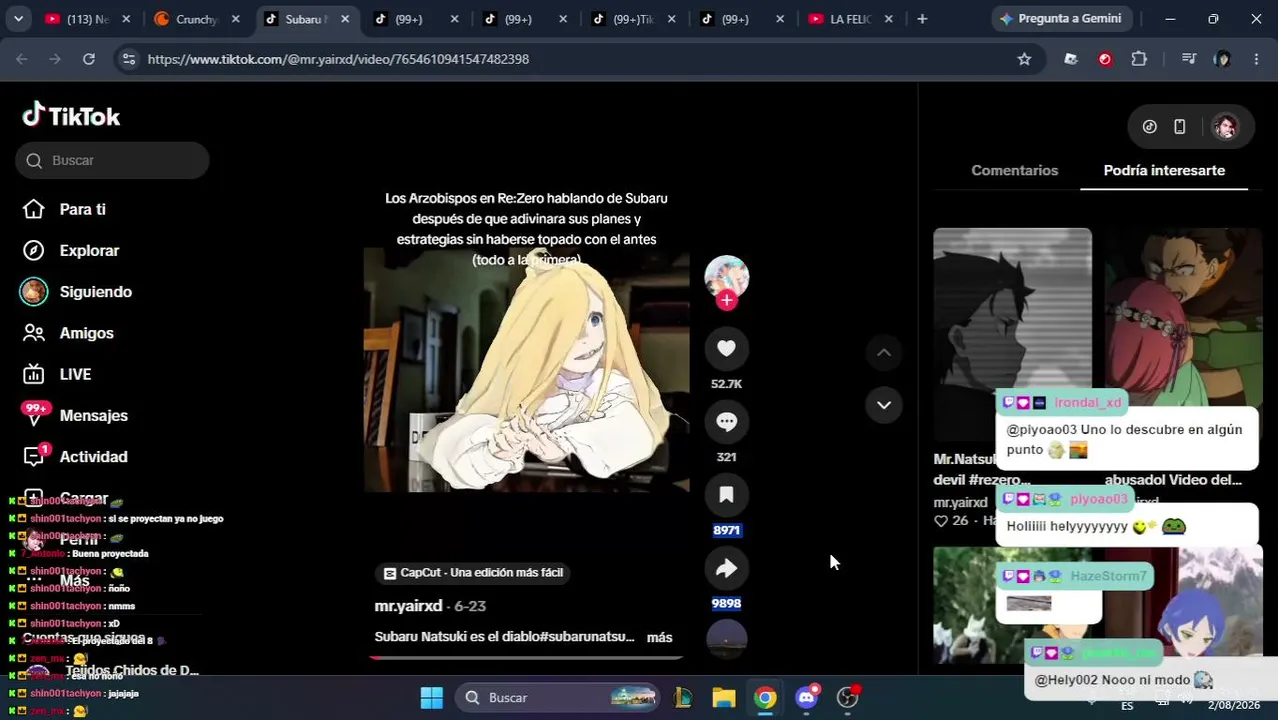View site information icon in address bar

pyautogui.click(x=128, y=59)
